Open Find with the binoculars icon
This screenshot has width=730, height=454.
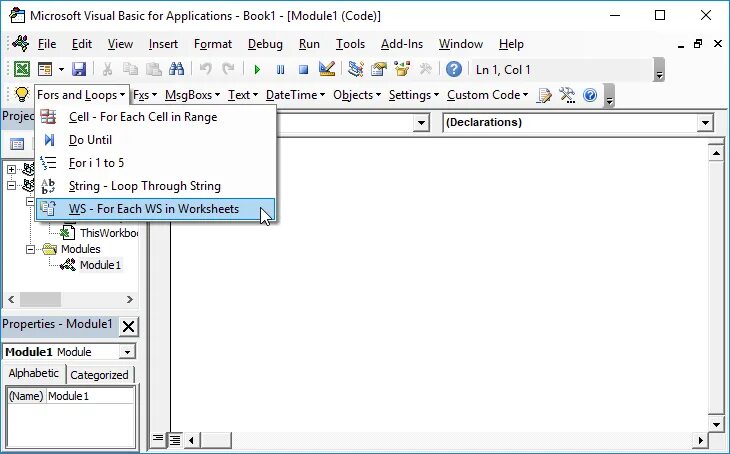[x=176, y=69]
